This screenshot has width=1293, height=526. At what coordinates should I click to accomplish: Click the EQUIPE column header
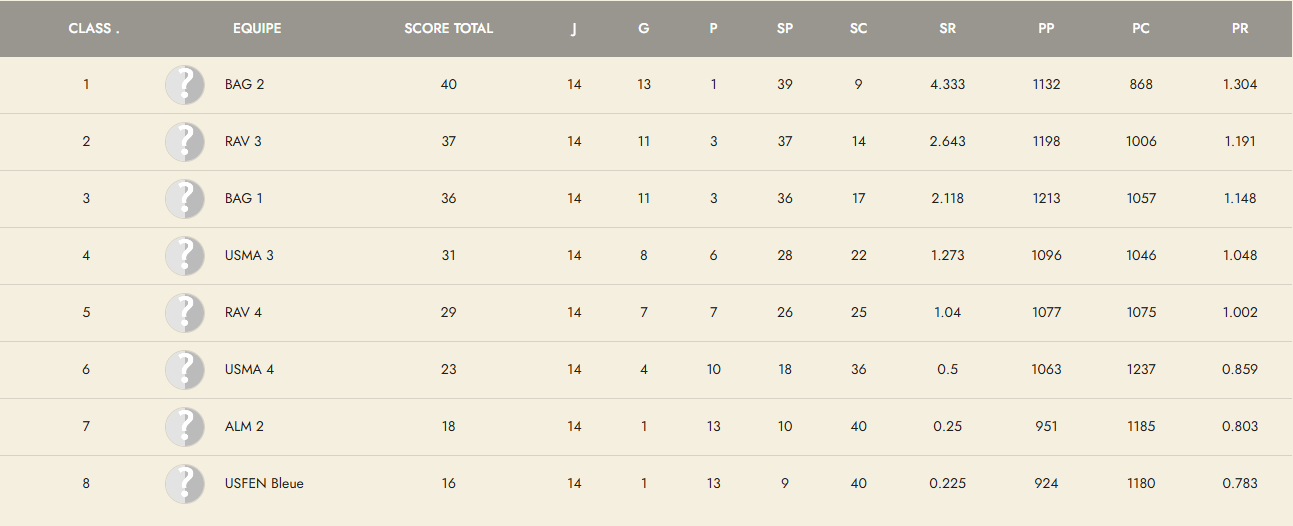pyautogui.click(x=257, y=29)
